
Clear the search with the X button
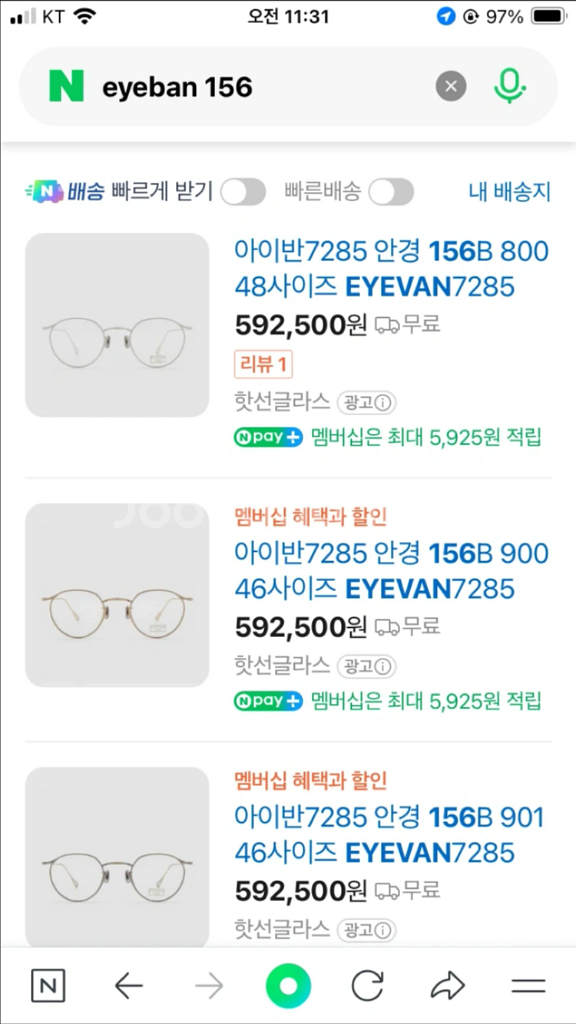point(450,86)
